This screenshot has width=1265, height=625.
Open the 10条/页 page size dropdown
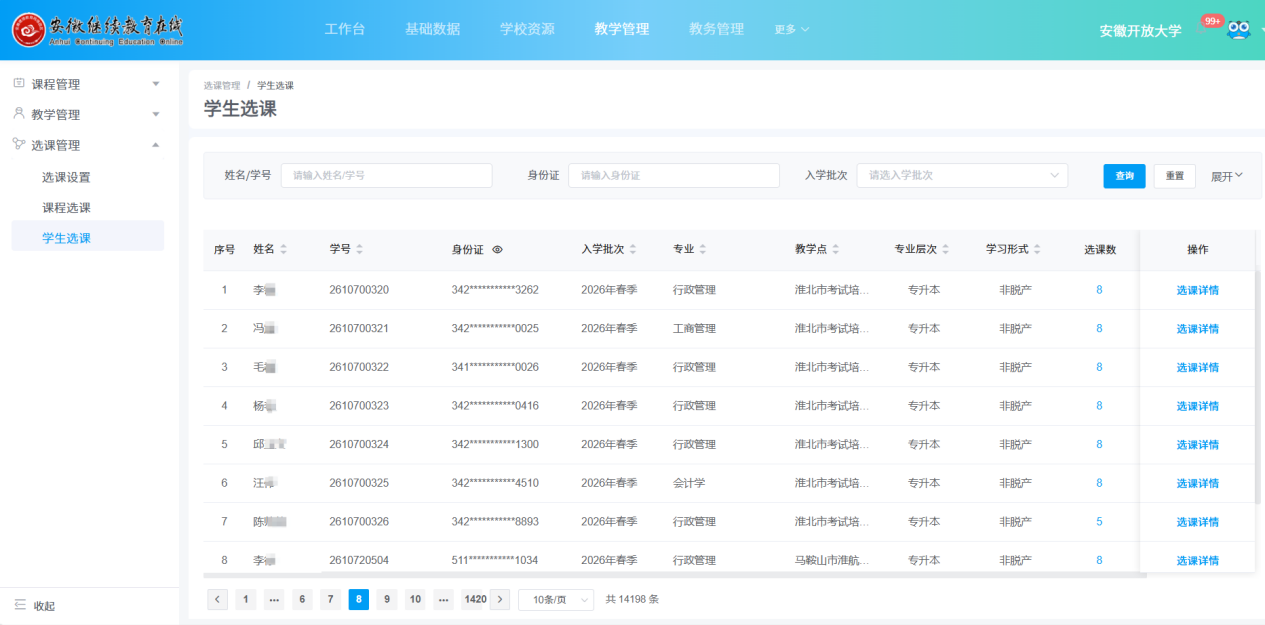[555, 599]
